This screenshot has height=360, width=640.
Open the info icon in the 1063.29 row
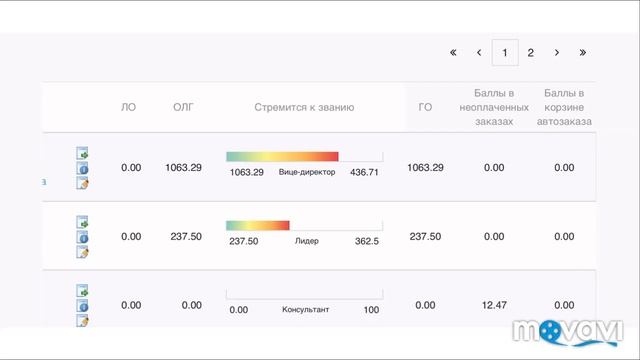82,168
